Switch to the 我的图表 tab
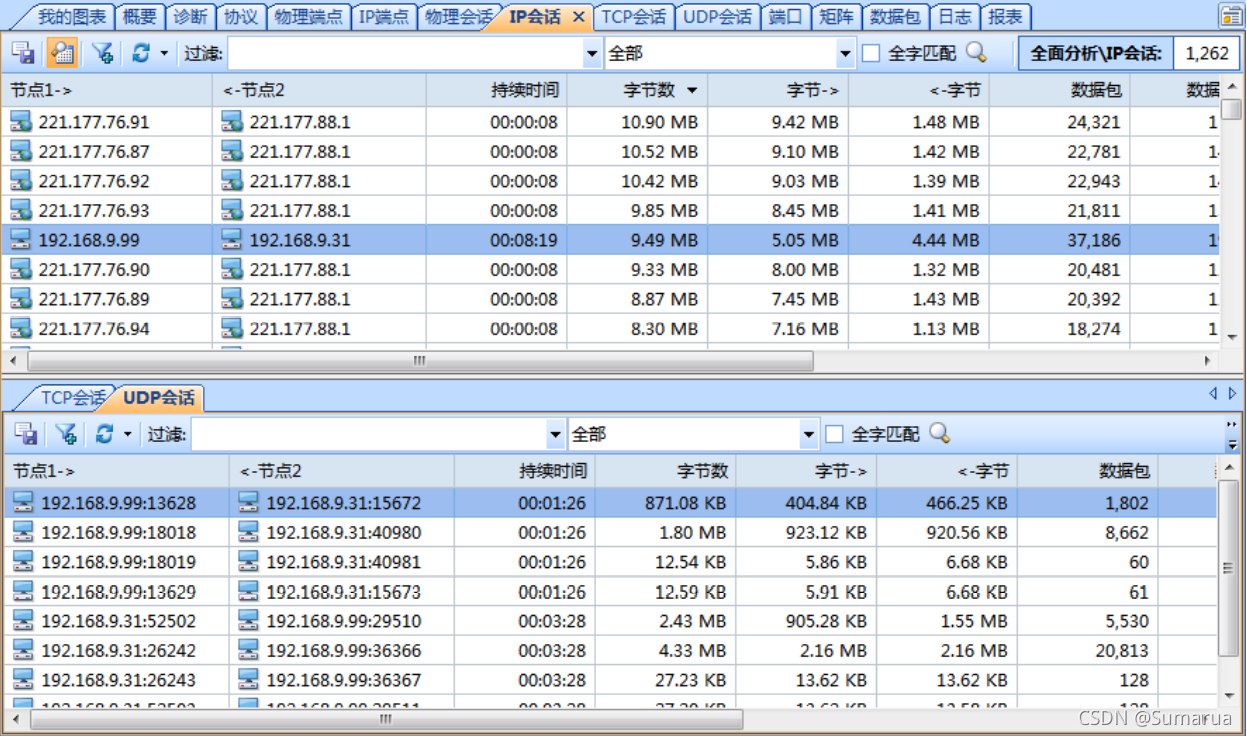 [x=72, y=17]
